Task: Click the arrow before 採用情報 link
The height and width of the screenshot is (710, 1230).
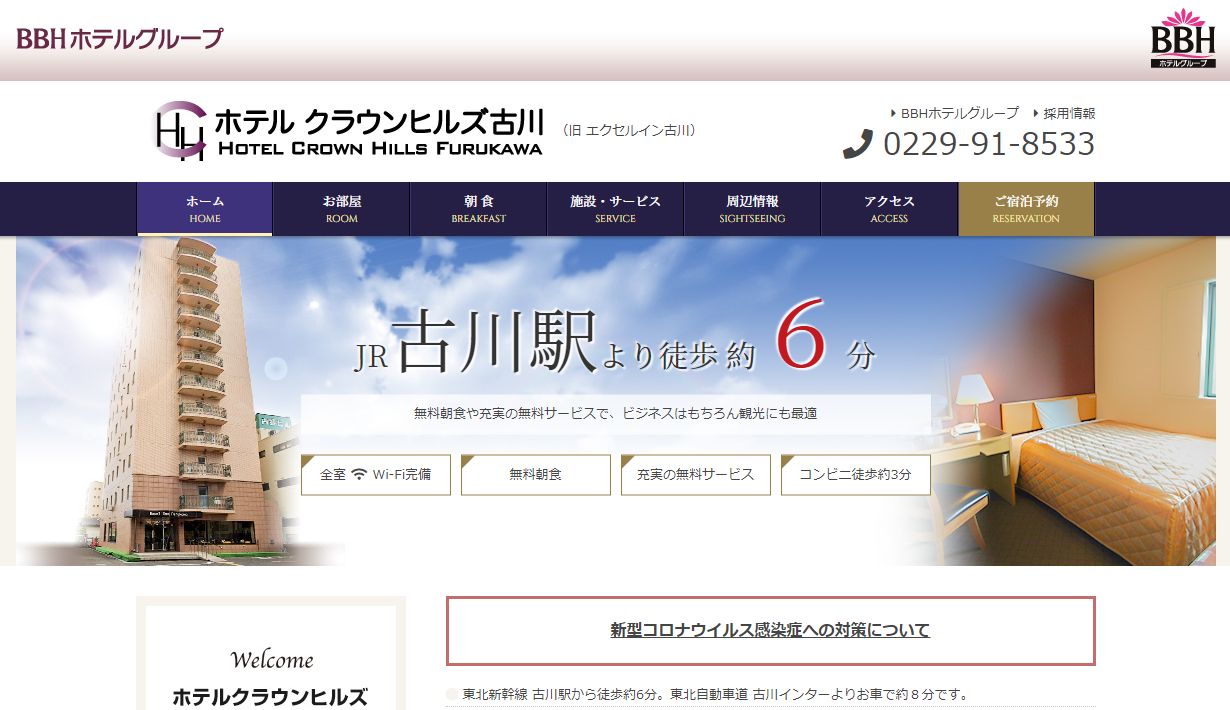Action: (1035, 113)
